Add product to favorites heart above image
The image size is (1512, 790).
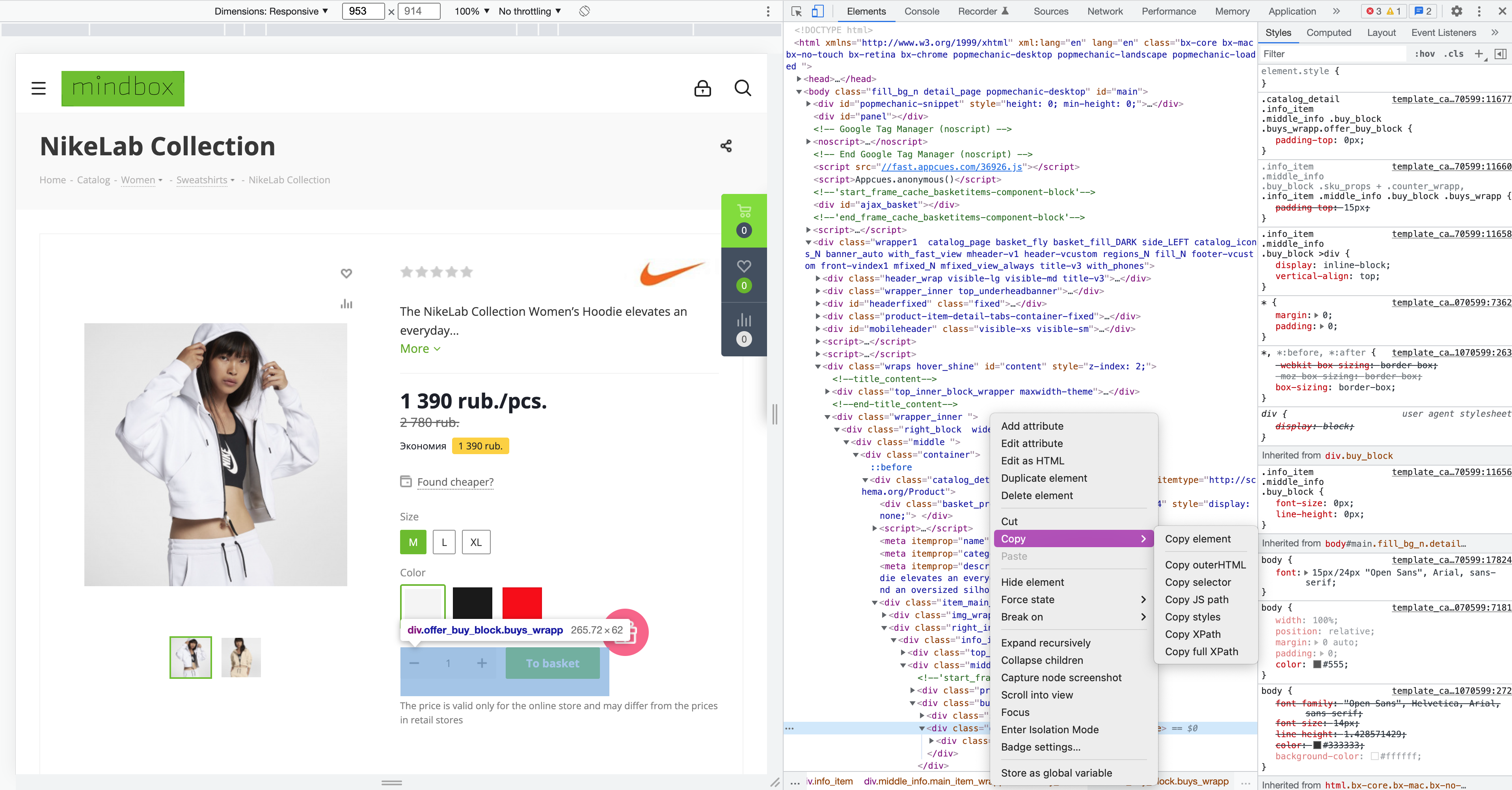pyautogui.click(x=346, y=274)
